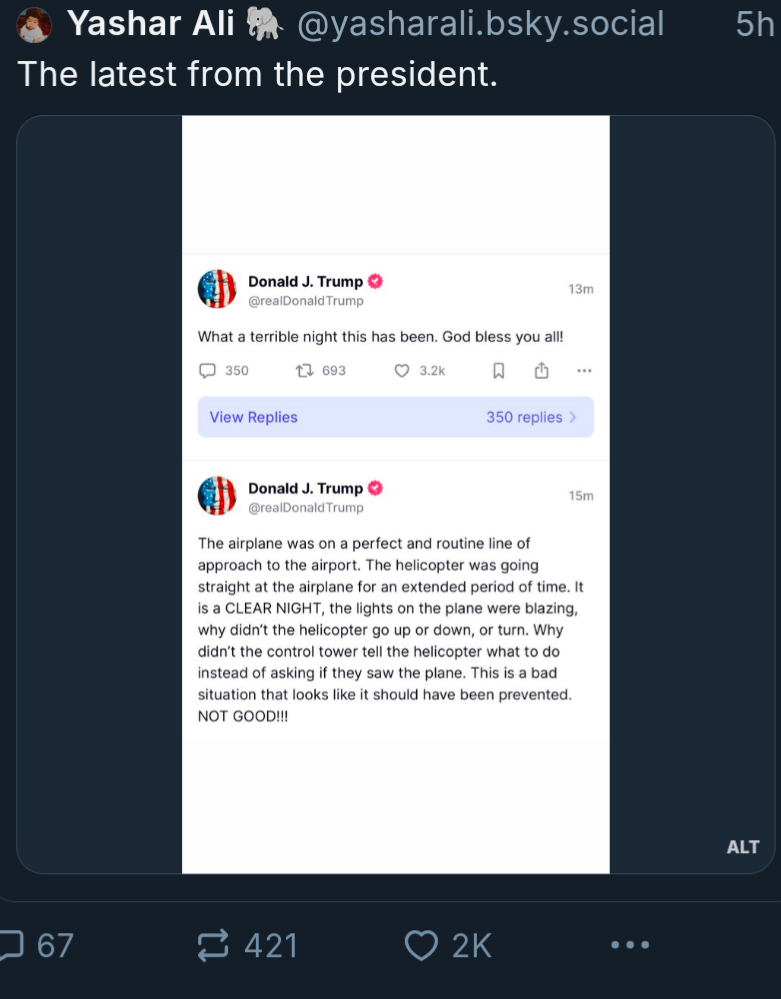Open the ellipsis menu on Trump post
Image resolution: width=781 pixels, height=999 pixels.
tap(584, 370)
